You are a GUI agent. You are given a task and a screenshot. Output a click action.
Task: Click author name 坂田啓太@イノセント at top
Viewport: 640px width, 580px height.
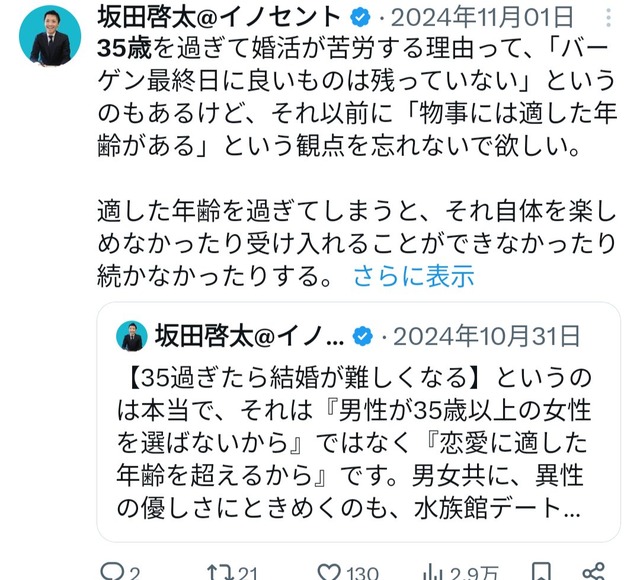click(219, 17)
